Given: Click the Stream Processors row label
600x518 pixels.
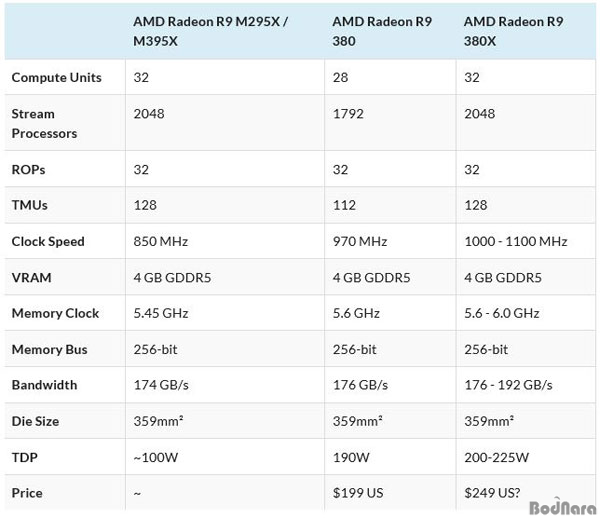Looking at the screenshot, I should click(44, 124).
